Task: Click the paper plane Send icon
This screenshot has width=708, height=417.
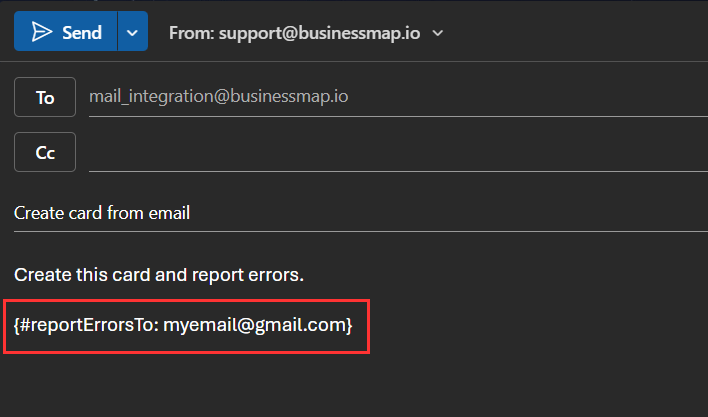Action: pyautogui.click(x=41, y=32)
